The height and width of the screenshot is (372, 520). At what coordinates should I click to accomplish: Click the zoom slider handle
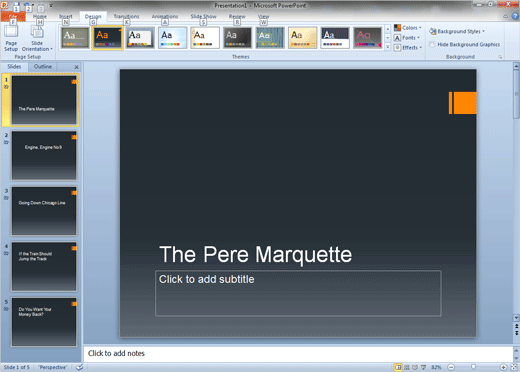[473, 367]
